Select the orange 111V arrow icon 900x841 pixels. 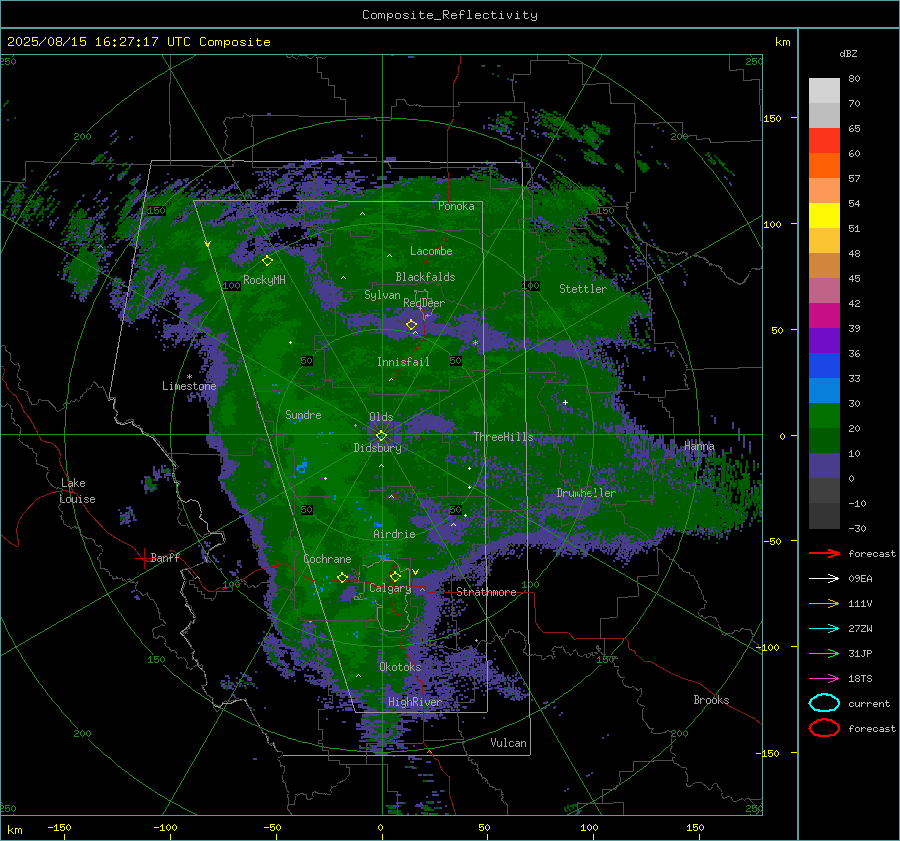pyautogui.click(x=824, y=603)
